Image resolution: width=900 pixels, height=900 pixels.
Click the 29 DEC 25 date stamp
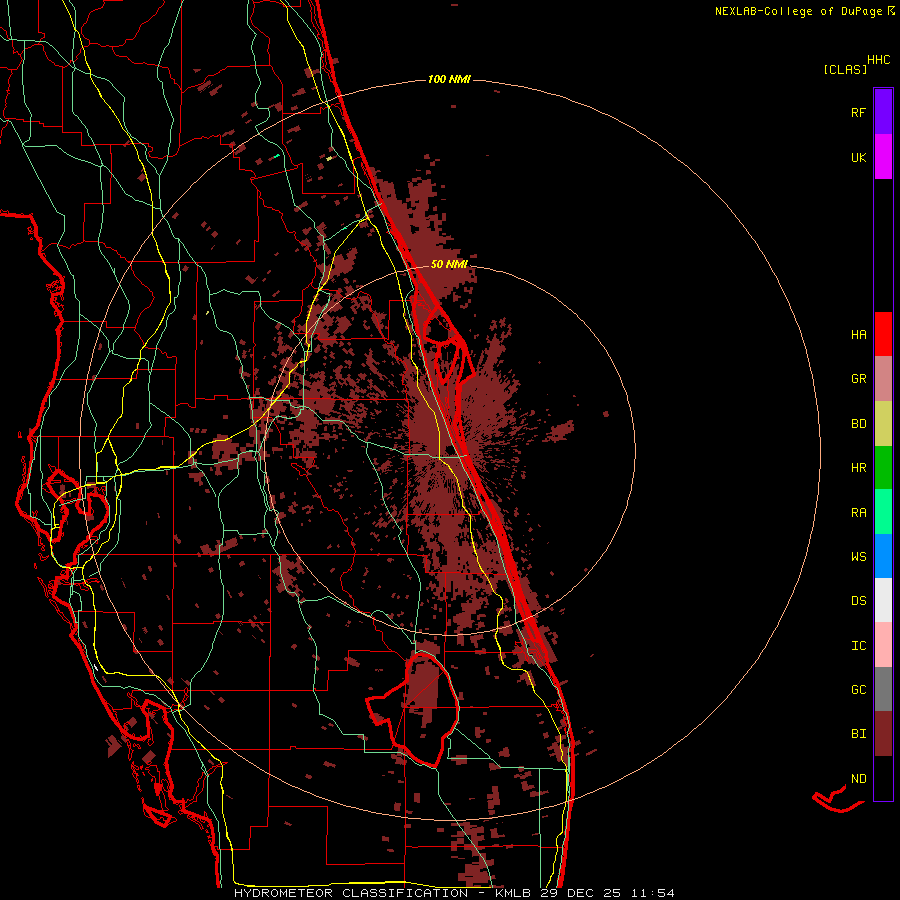[x=580, y=893]
